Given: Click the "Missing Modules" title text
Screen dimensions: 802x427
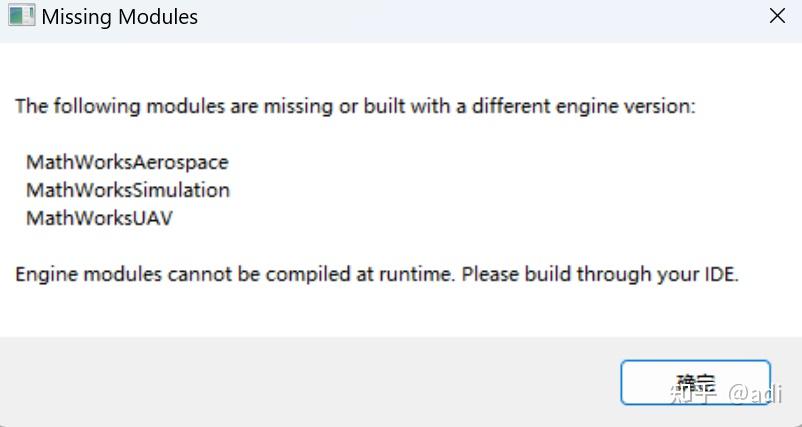Looking at the screenshot, I should [120, 17].
